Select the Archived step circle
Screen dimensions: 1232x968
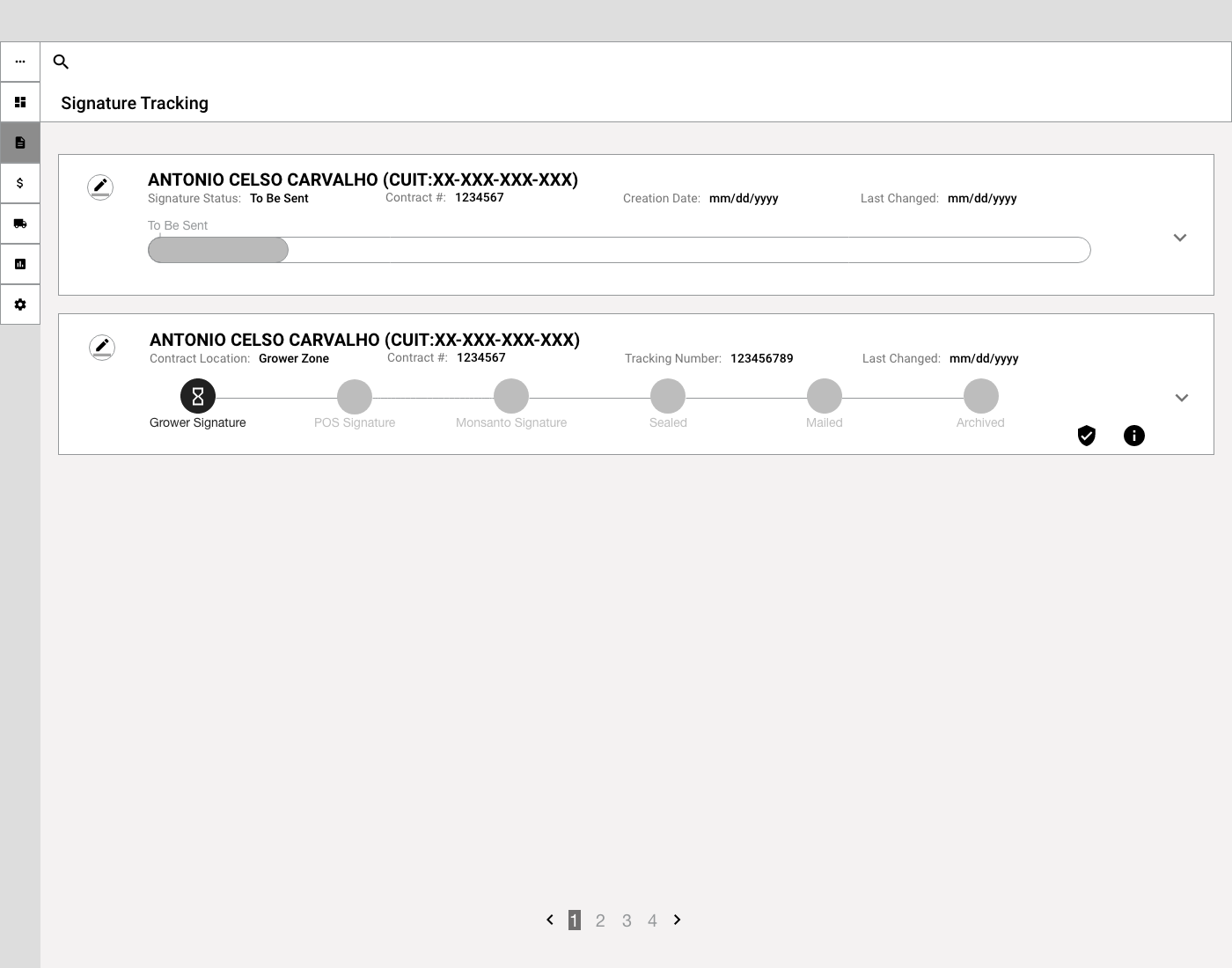pos(981,396)
